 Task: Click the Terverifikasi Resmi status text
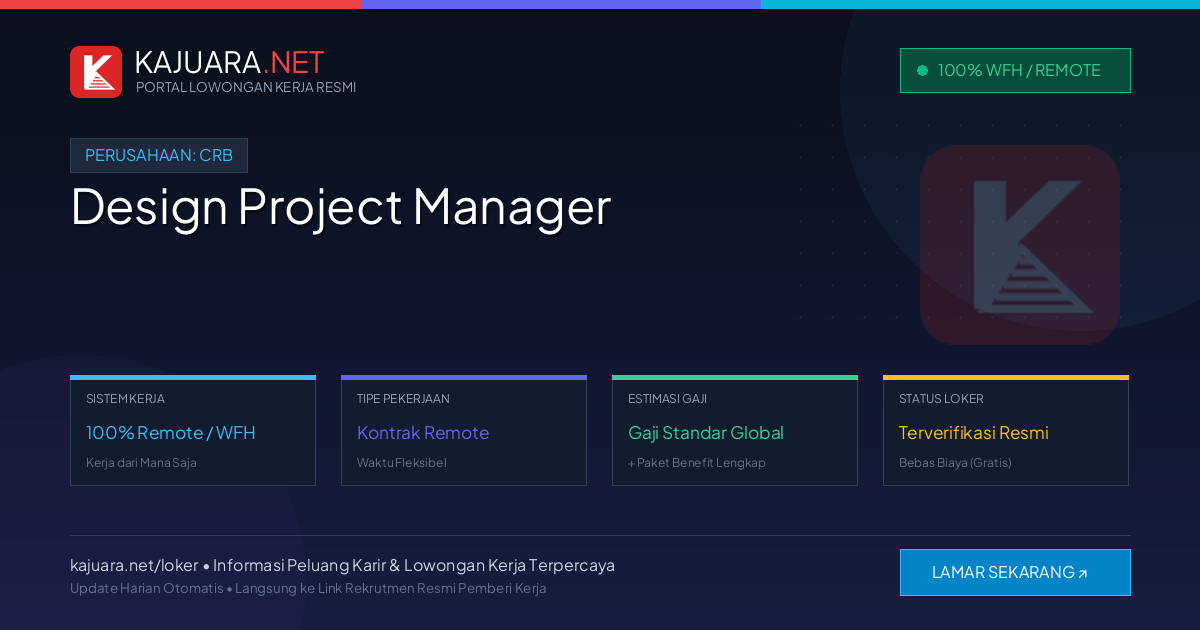tap(974, 433)
